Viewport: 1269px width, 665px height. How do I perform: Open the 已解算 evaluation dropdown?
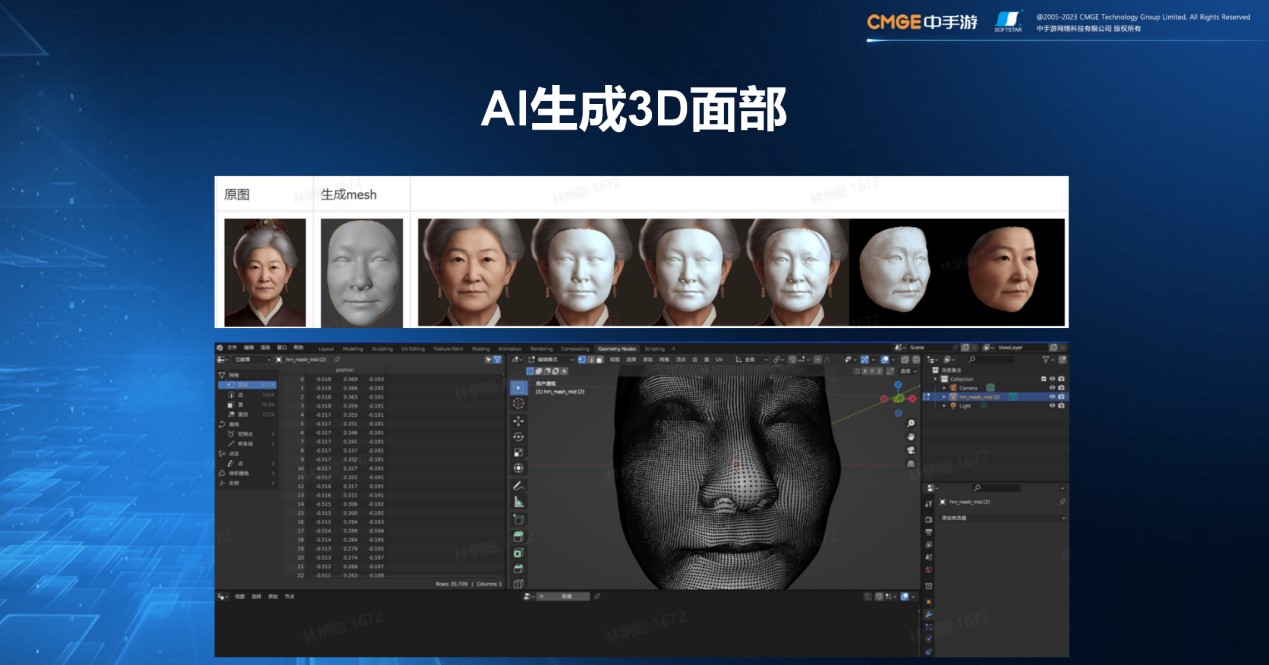click(252, 360)
